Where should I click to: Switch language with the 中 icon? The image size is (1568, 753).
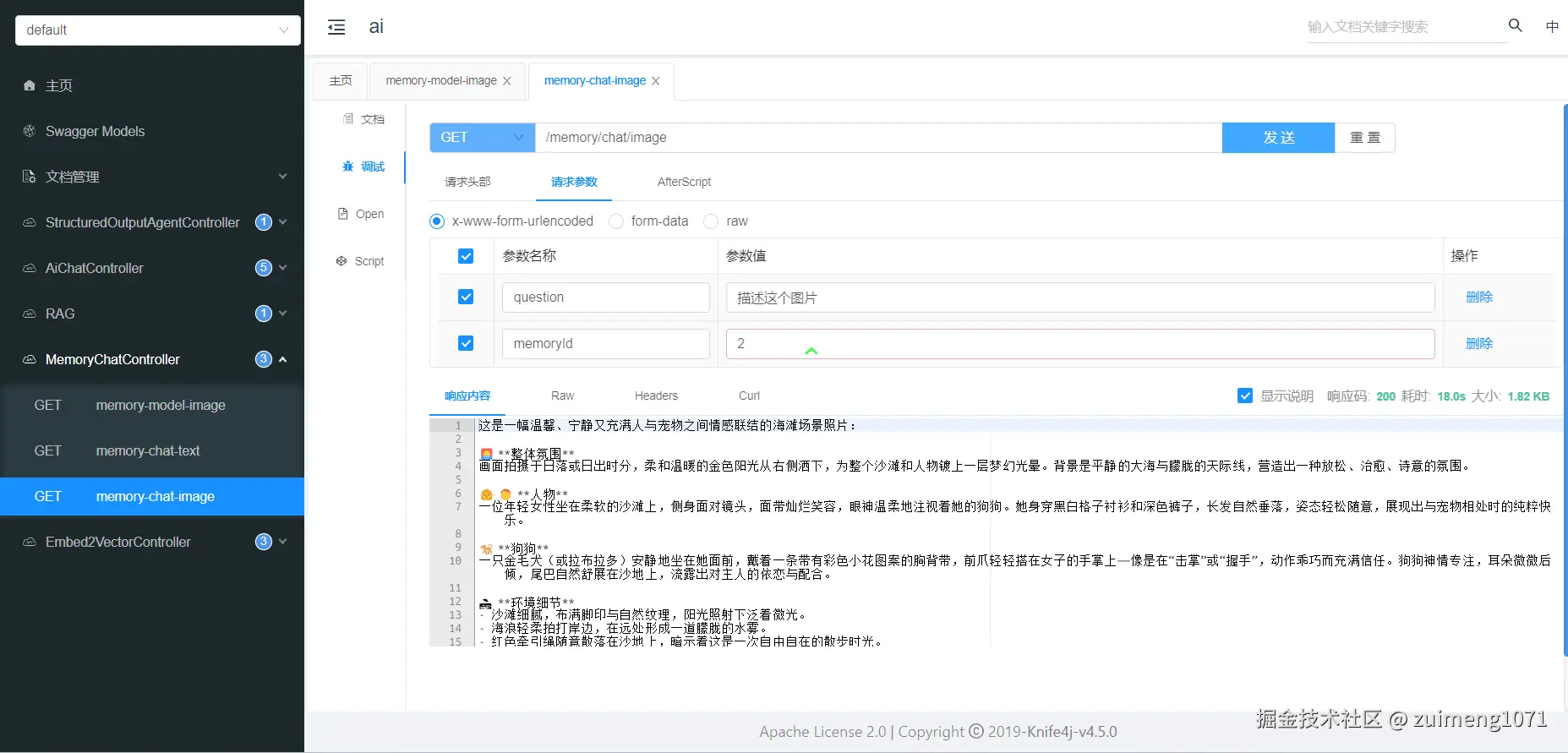[1552, 26]
